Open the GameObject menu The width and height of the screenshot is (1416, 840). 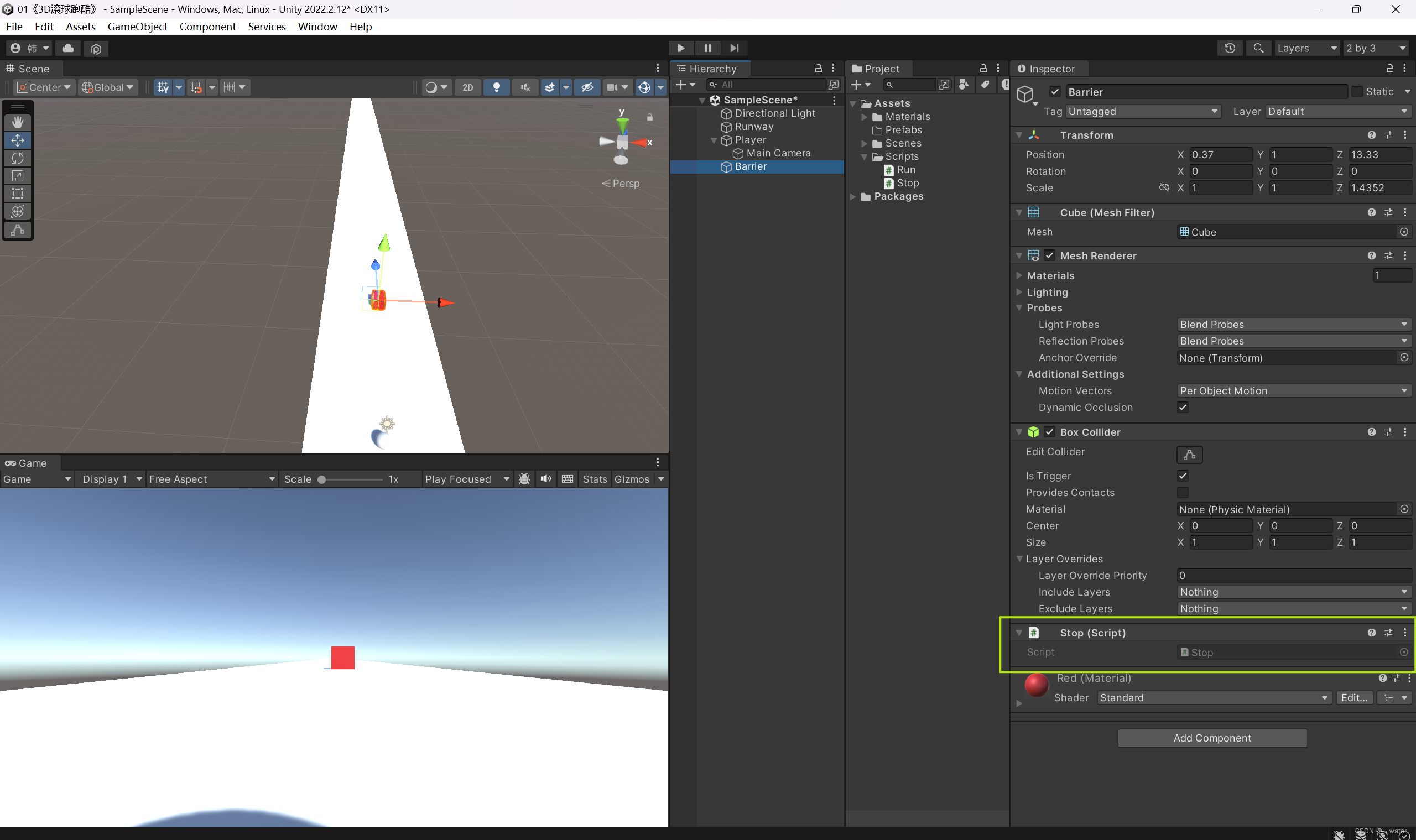[137, 27]
